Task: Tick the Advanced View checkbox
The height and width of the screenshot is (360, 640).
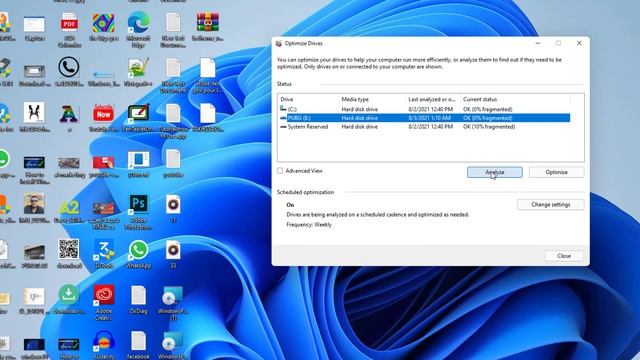Action: (280, 171)
